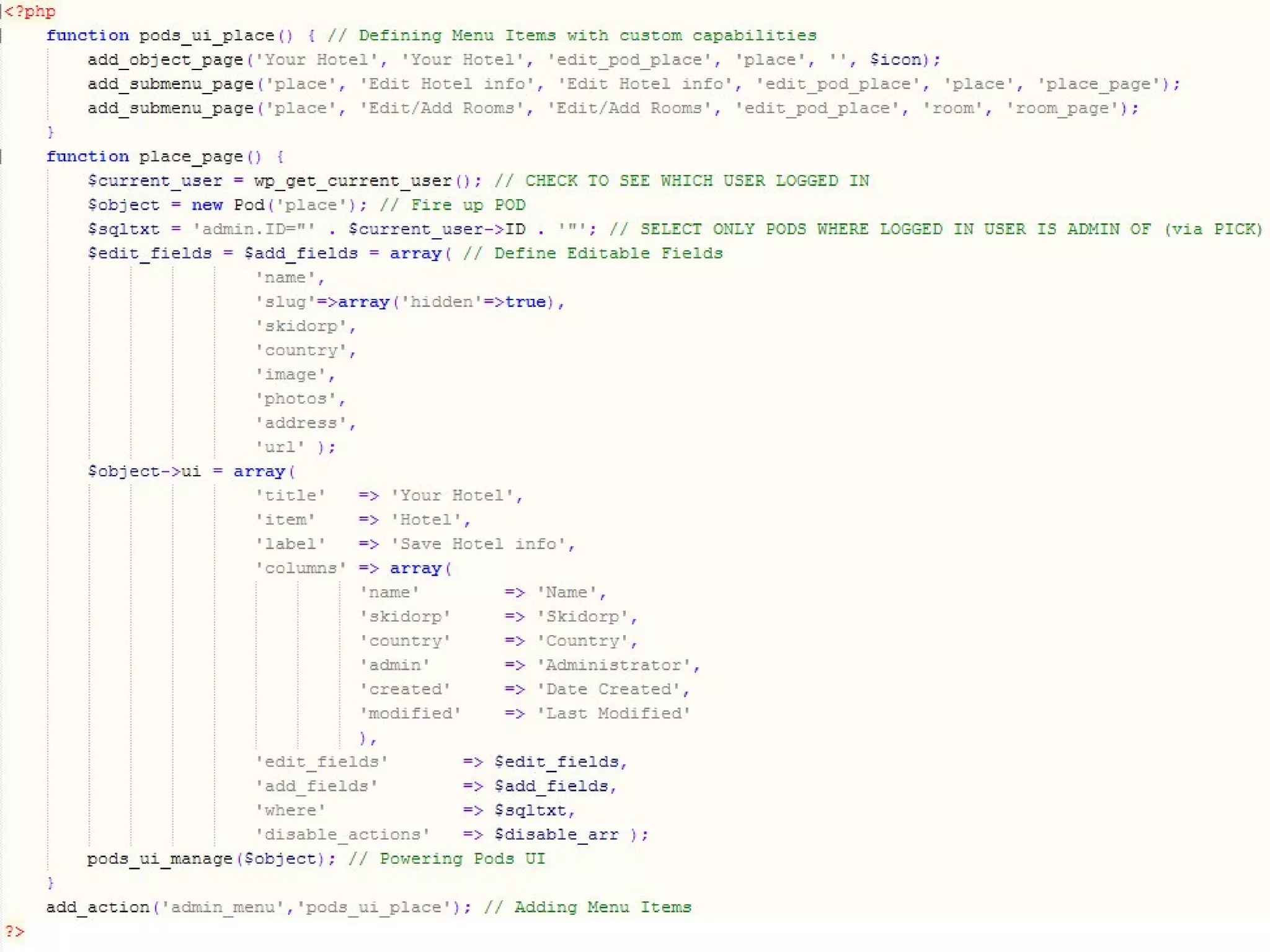Click the $disable_arr variable
1270x952 pixels.
click(x=556, y=834)
